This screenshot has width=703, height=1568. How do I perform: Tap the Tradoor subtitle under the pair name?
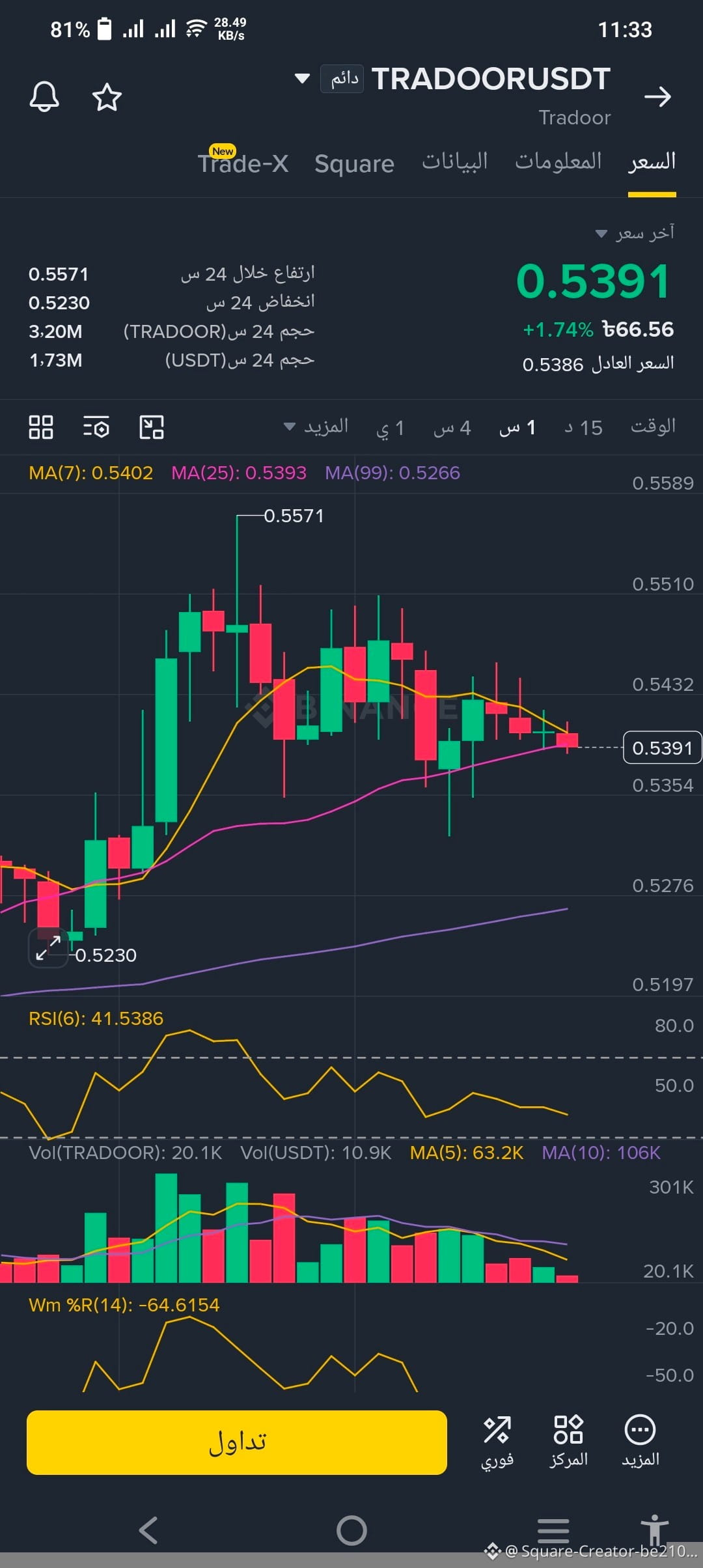pos(575,117)
